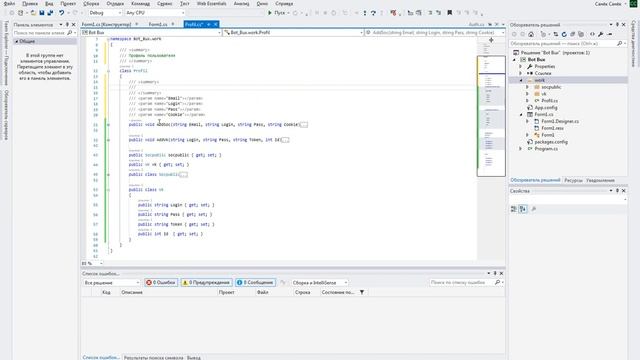Click the Save All icon in toolbar

(x=50, y=13)
